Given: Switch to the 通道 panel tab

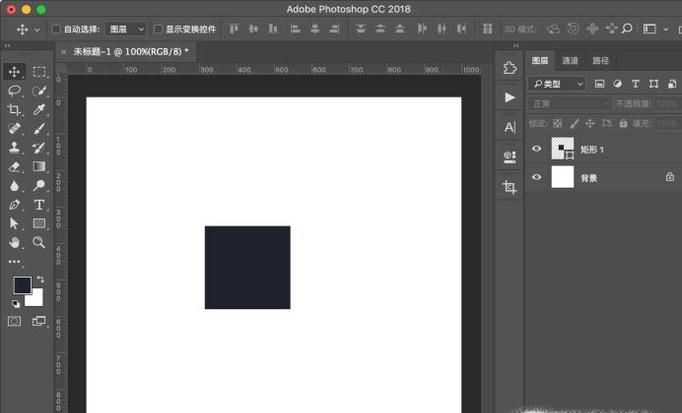Looking at the screenshot, I should click(x=570, y=60).
